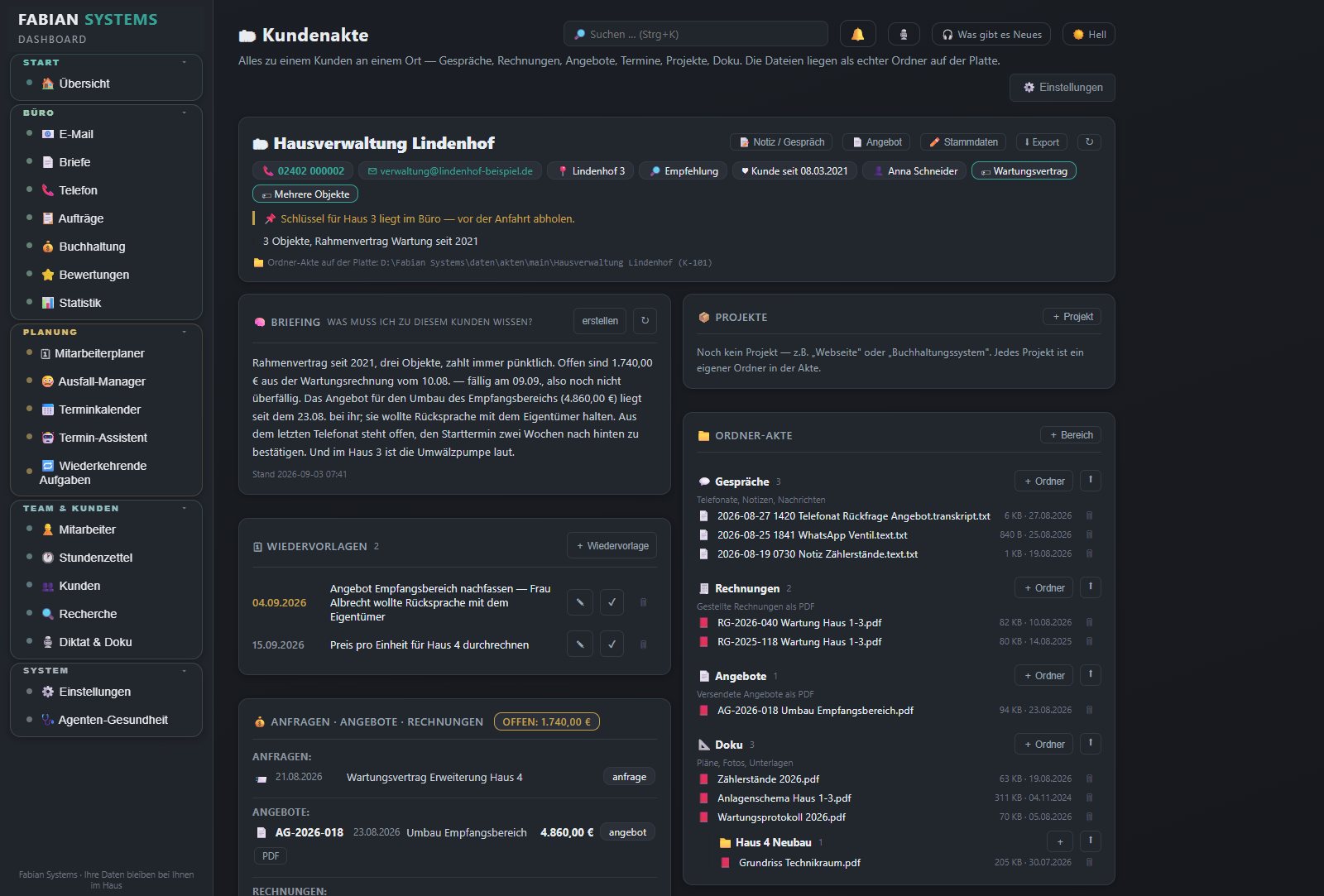Edit the 04.09.2026 Wiedervorlage entry
1324x896 pixels.
pyautogui.click(x=580, y=602)
